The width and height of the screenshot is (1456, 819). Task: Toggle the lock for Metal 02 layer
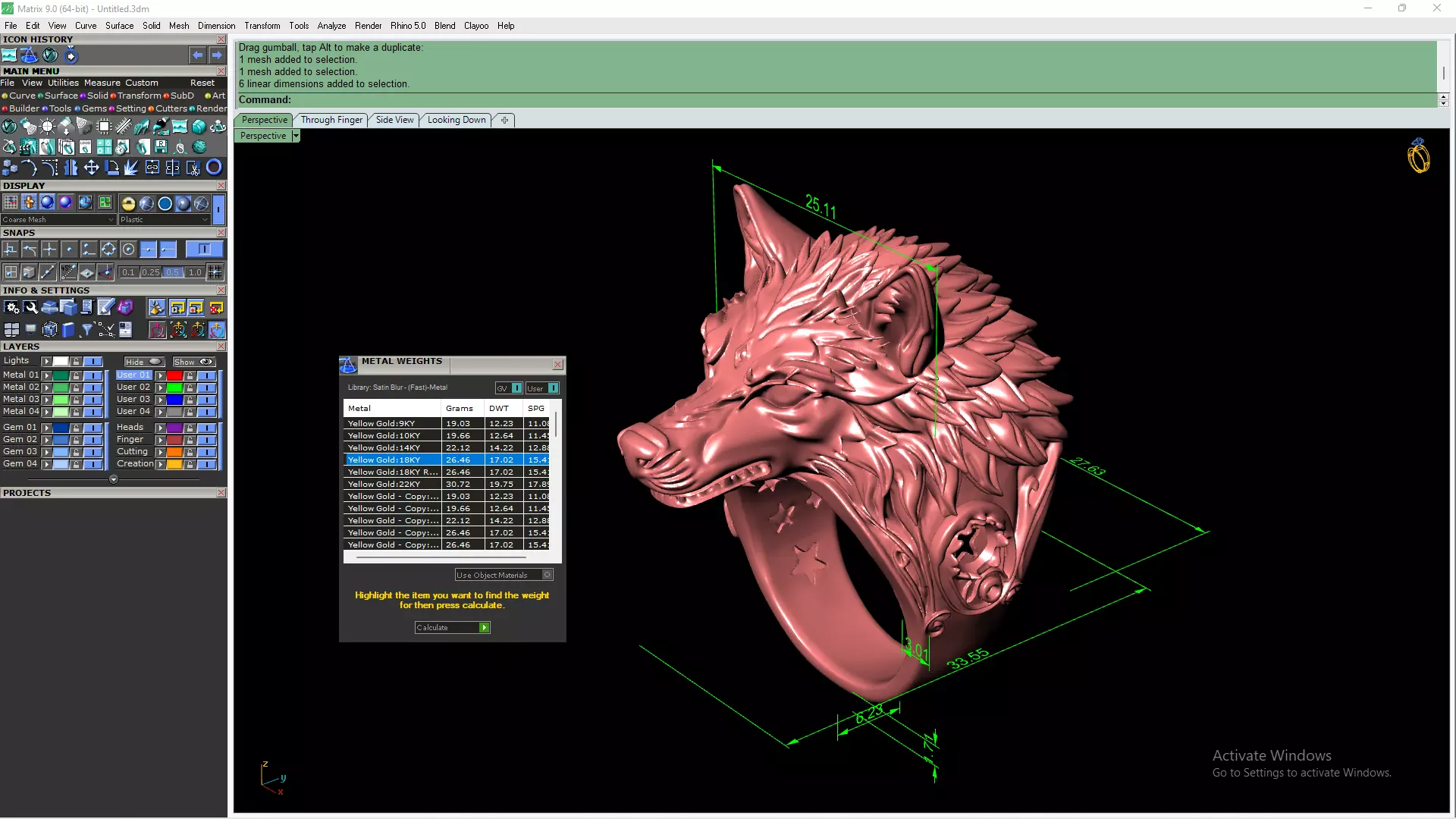[76, 388]
